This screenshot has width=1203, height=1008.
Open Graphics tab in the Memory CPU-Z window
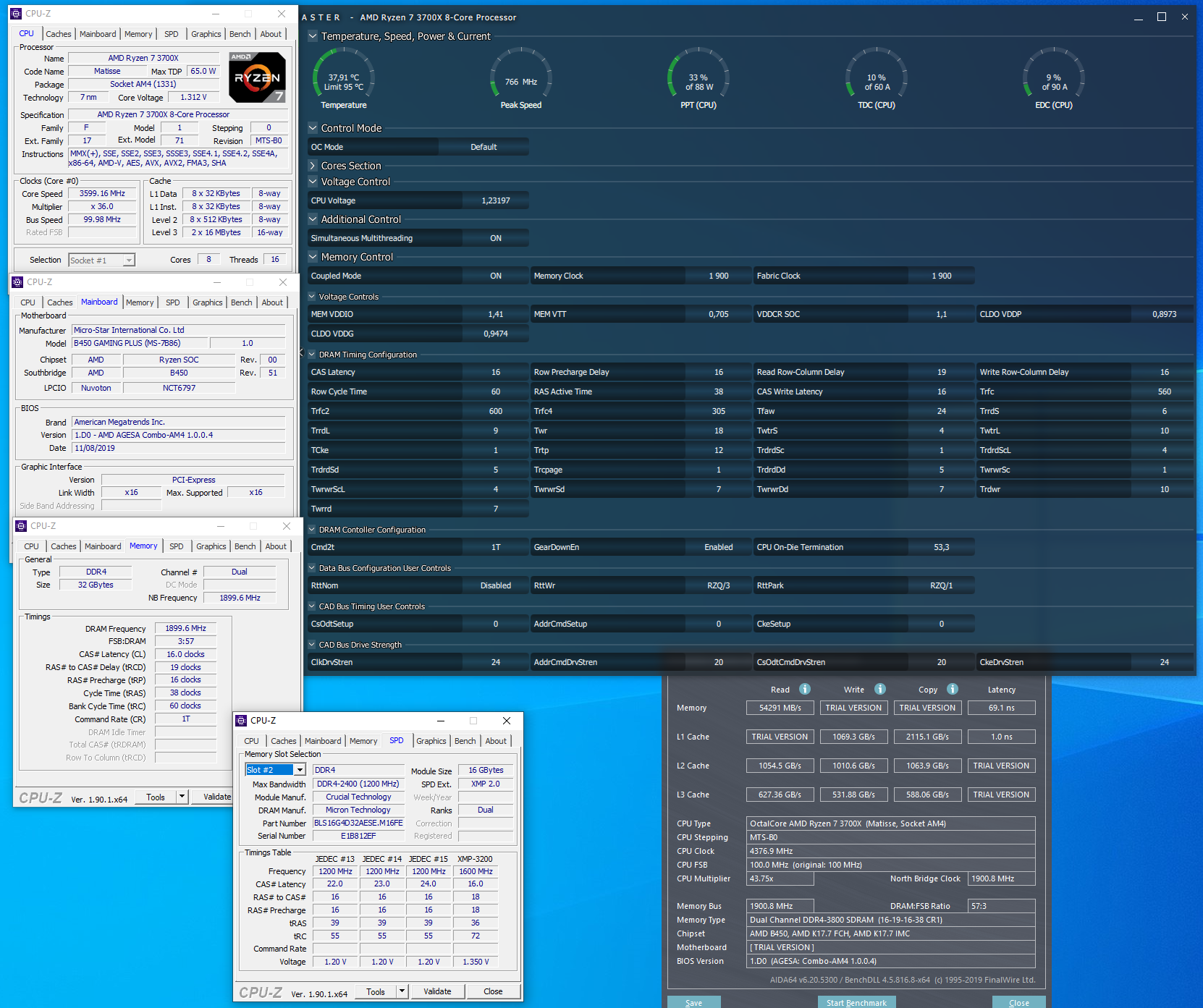coord(211,546)
